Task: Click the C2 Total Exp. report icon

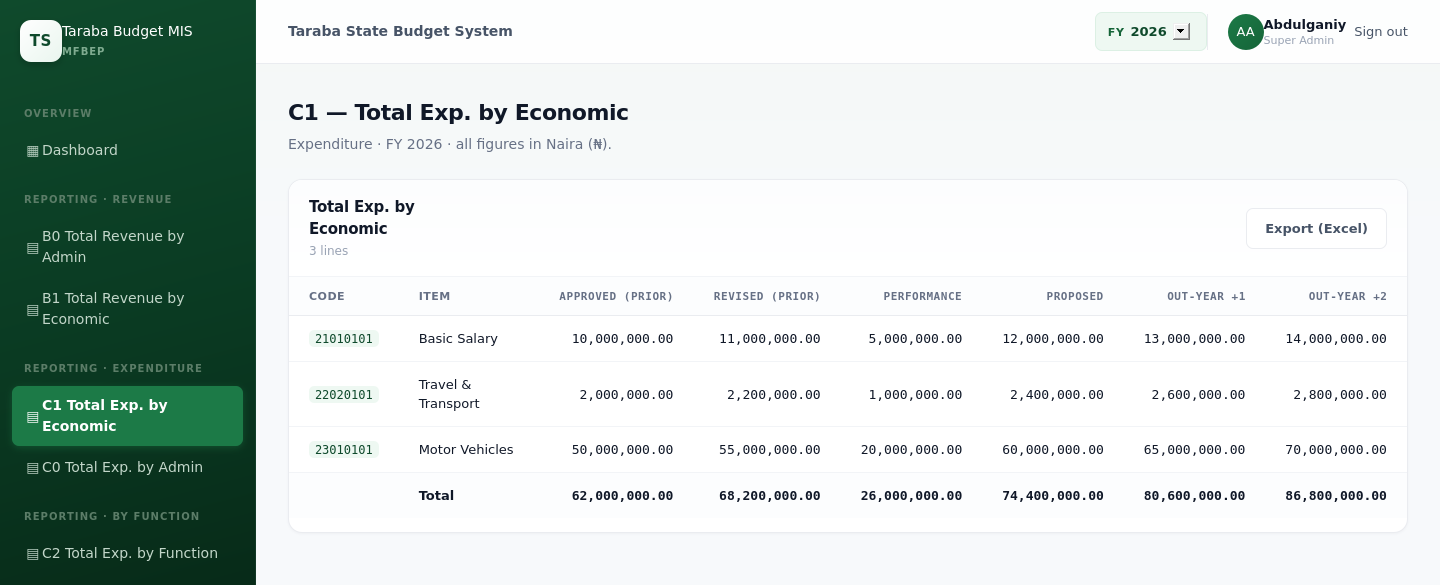Action: click(33, 553)
